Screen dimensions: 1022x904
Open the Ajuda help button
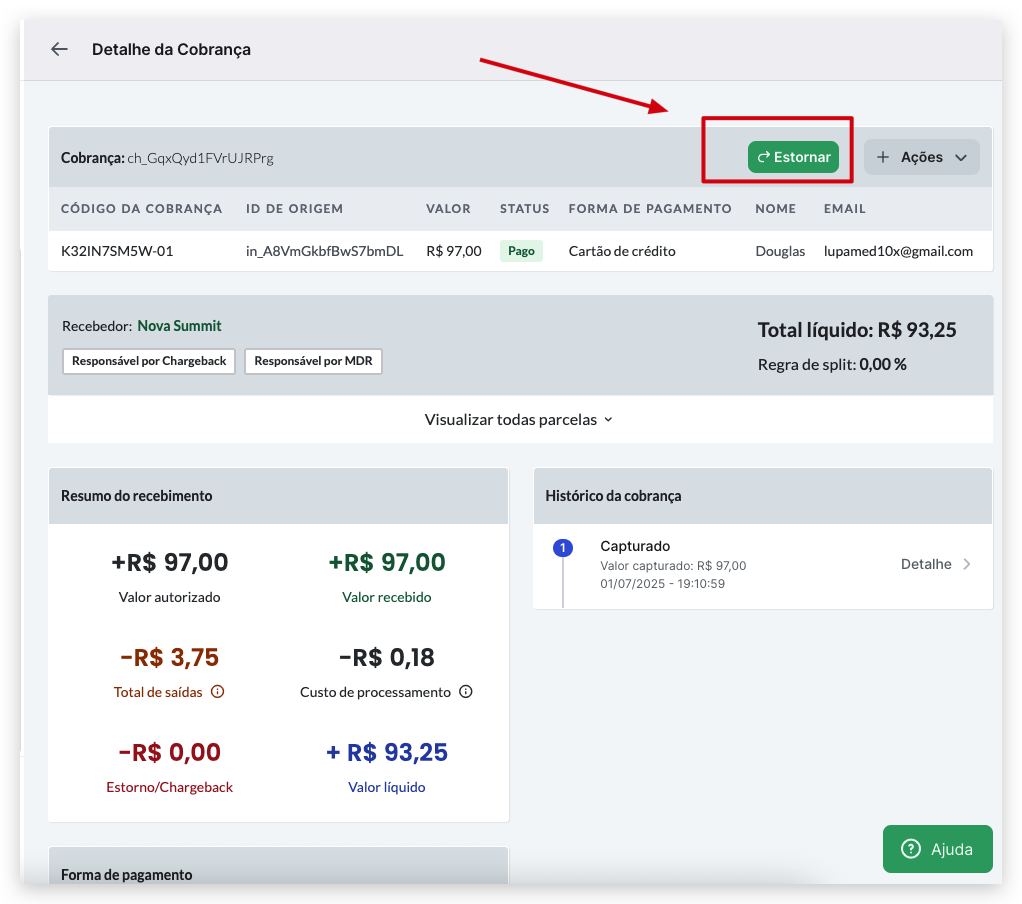pos(937,849)
